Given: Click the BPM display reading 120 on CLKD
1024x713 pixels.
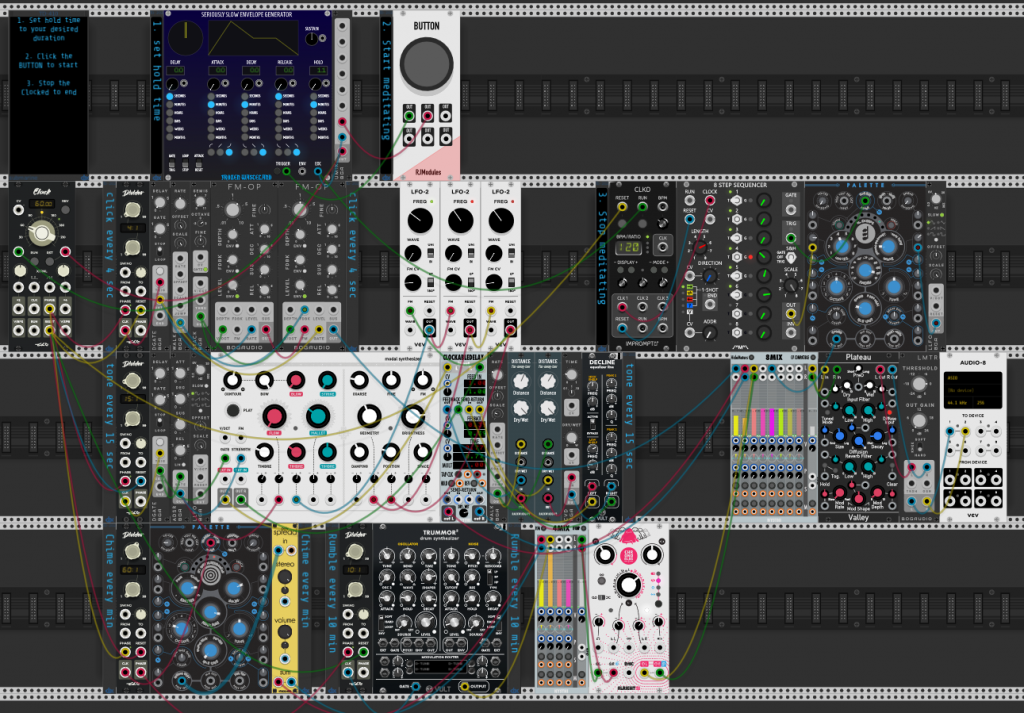Looking at the screenshot, I should tap(628, 247).
